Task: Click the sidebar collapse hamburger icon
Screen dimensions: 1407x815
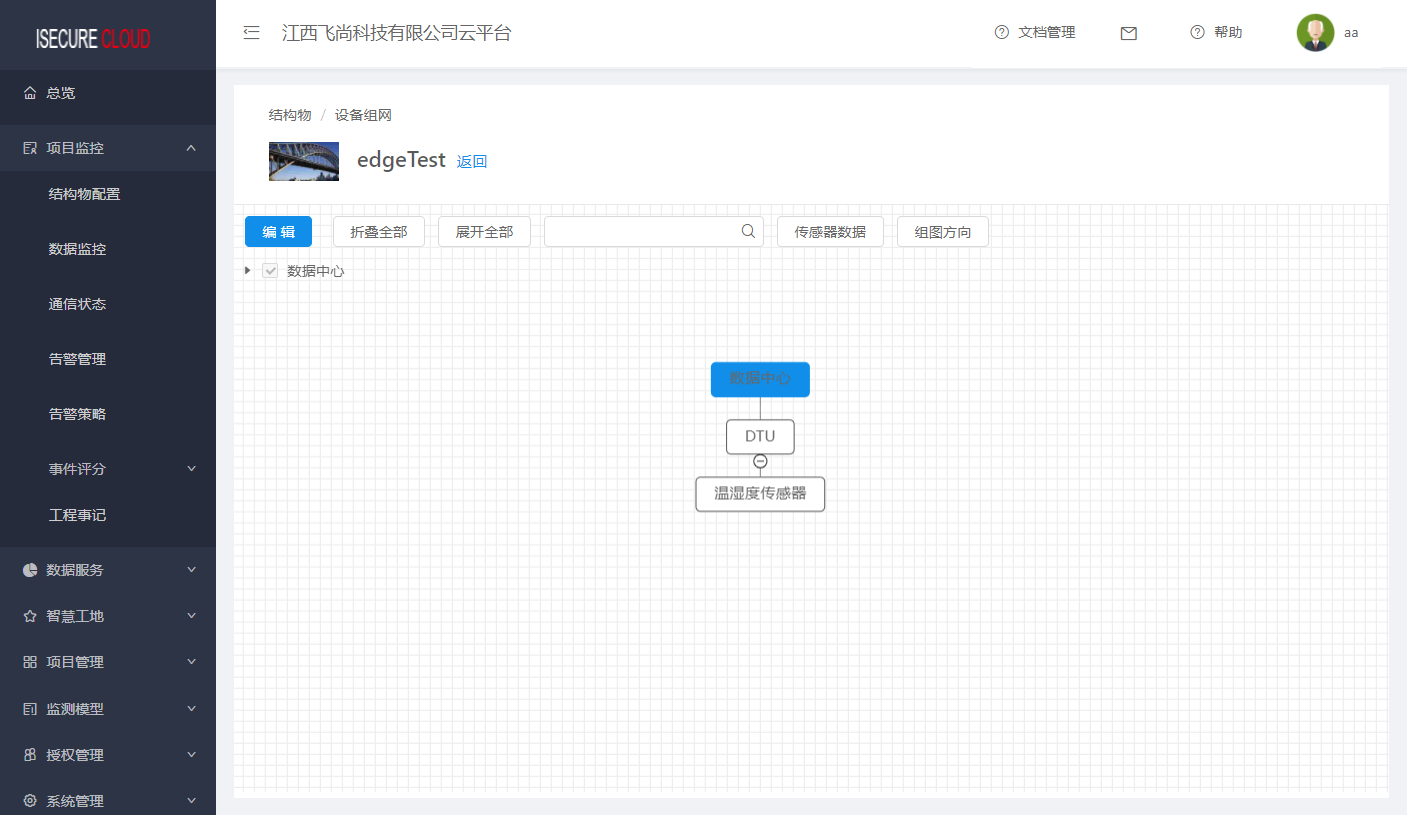Action: tap(252, 33)
